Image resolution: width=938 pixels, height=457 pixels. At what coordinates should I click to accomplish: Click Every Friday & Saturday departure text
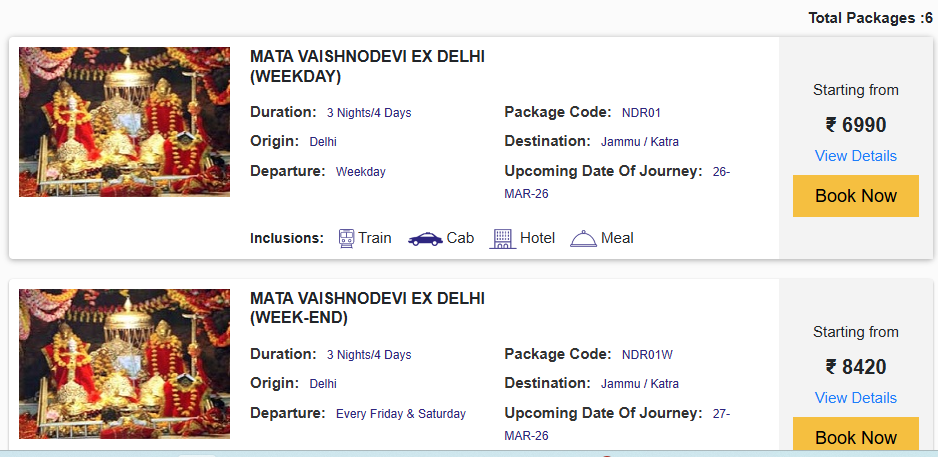tap(400, 414)
